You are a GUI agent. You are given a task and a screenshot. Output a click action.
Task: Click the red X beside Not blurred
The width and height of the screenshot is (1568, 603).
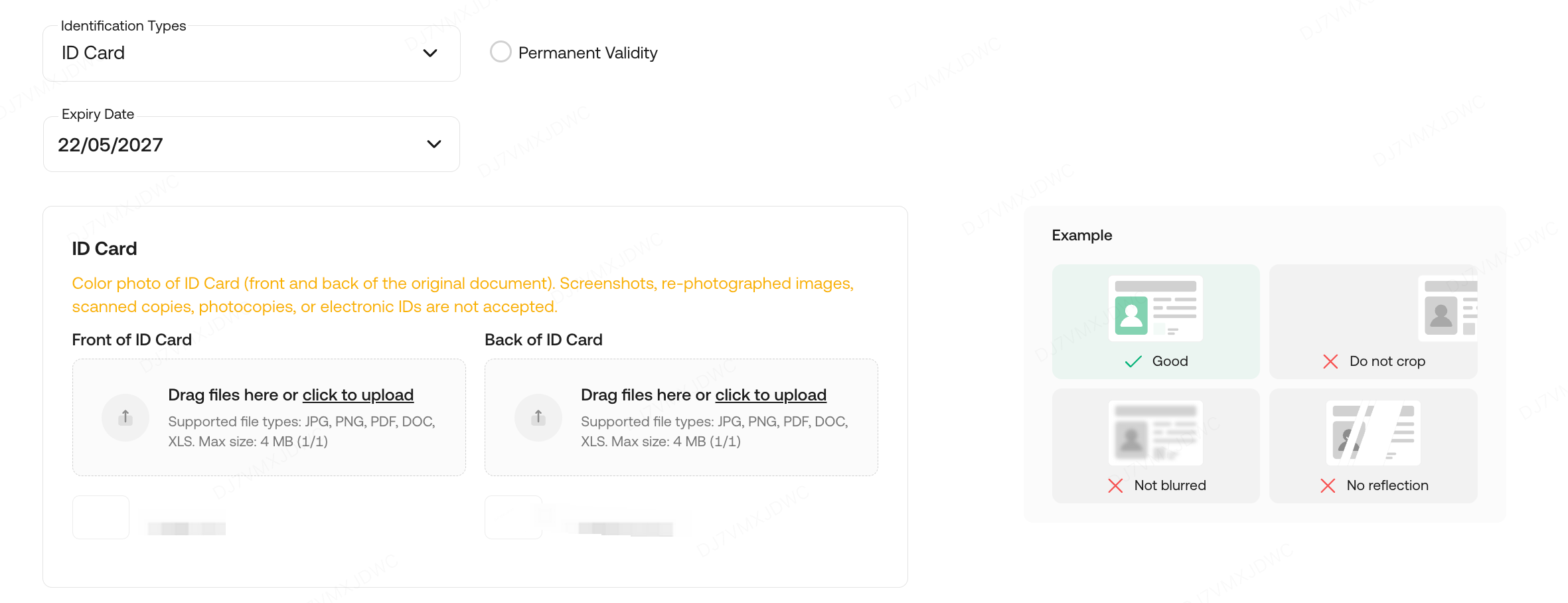(1115, 485)
